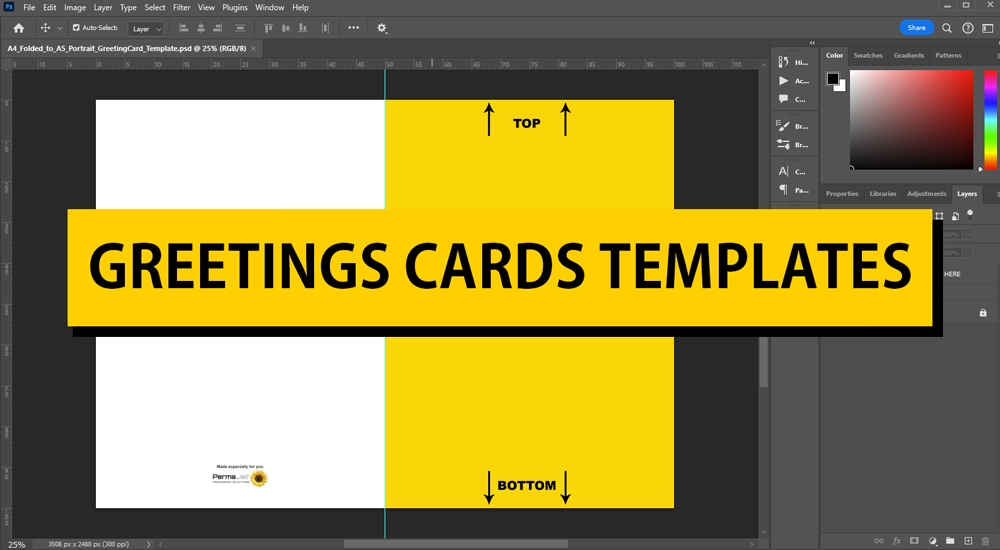Image resolution: width=1000 pixels, height=550 pixels.
Task: Click the layer lock icon
Action: [x=983, y=313]
